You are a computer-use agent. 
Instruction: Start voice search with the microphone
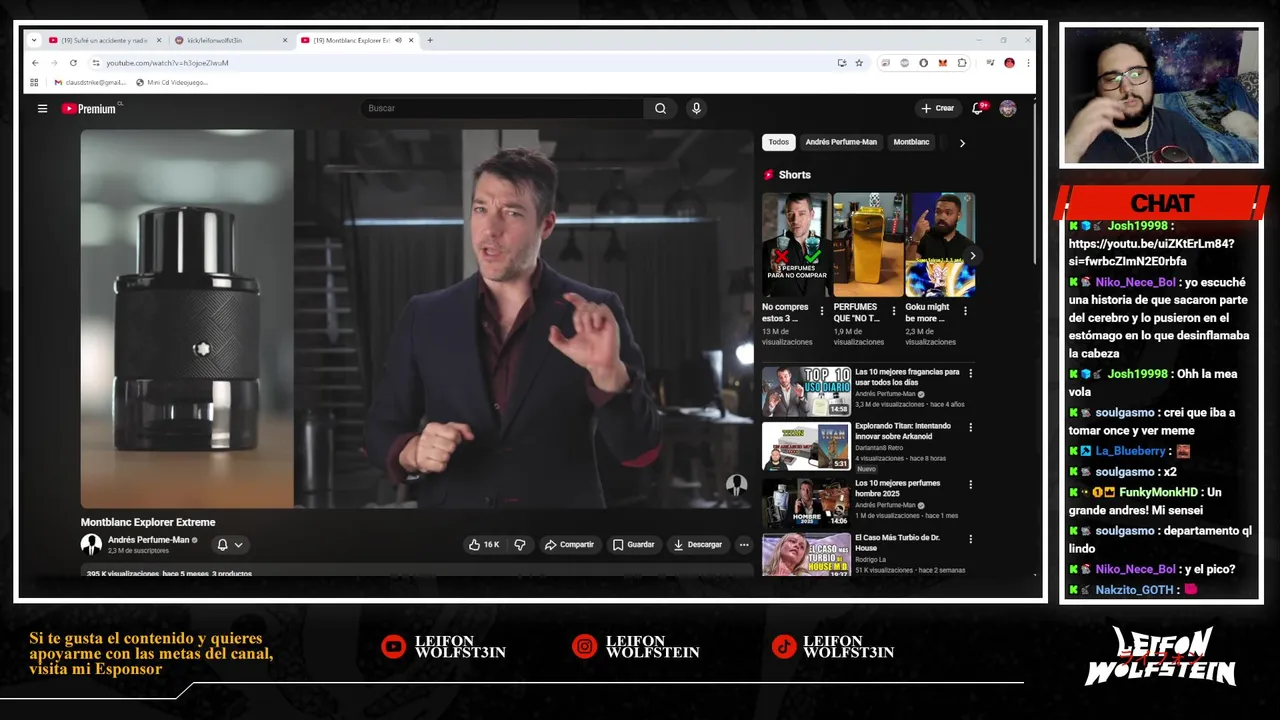[696, 108]
